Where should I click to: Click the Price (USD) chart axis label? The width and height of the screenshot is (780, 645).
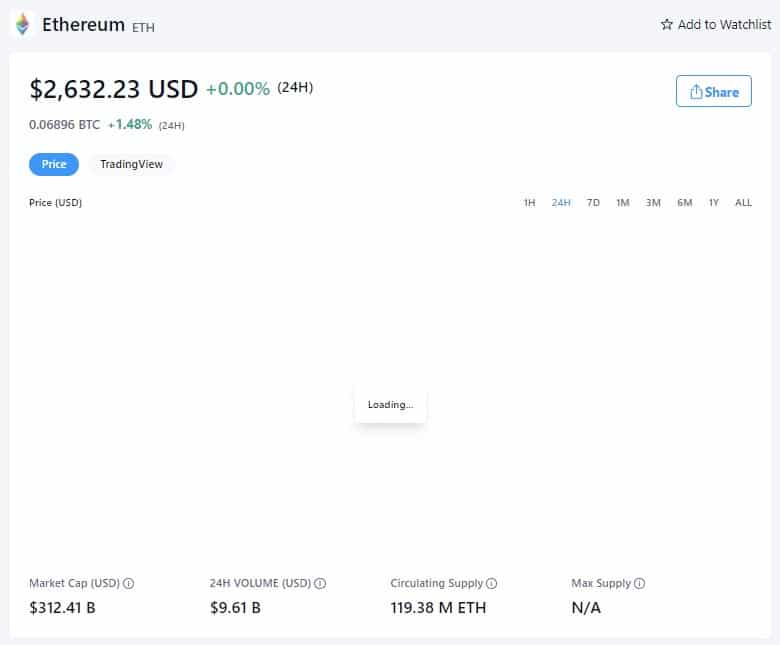pyautogui.click(x=55, y=202)
